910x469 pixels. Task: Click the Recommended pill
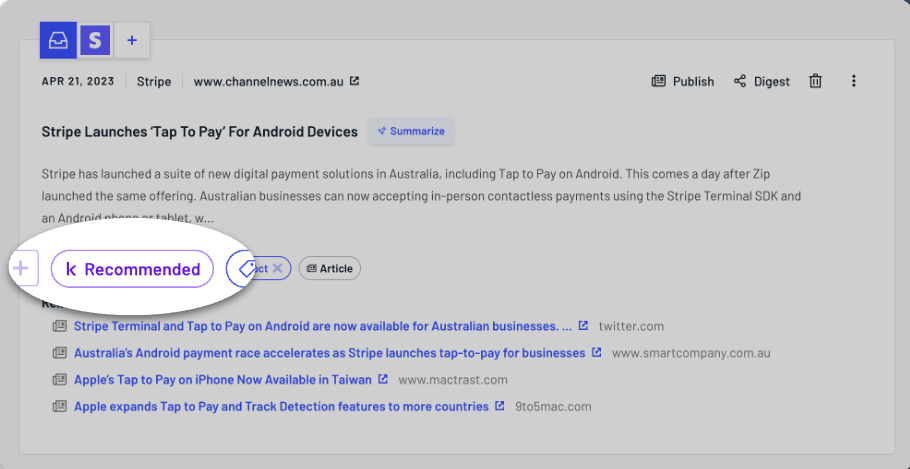click(x=132, y=269)
